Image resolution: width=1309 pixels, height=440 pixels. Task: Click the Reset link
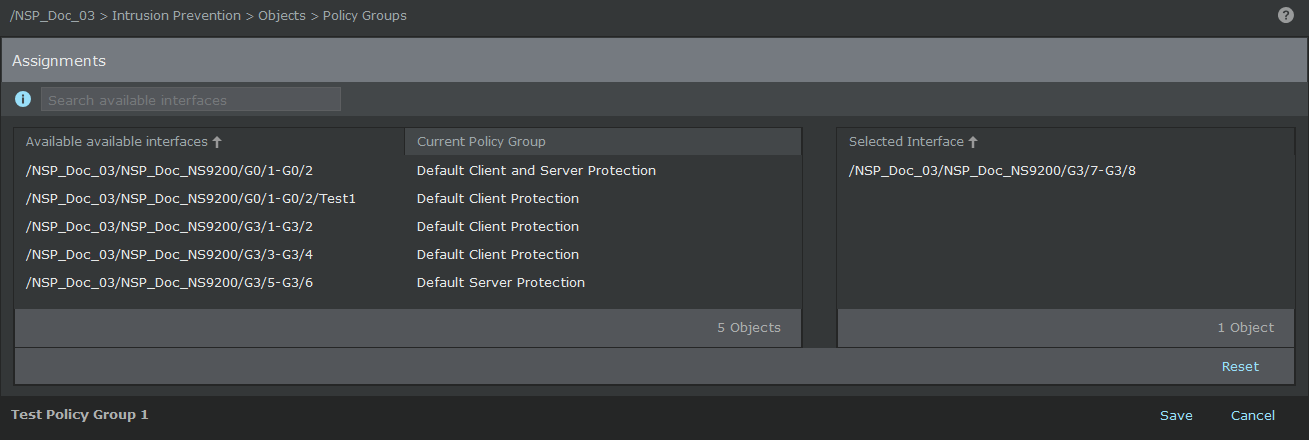[1240, 366]
